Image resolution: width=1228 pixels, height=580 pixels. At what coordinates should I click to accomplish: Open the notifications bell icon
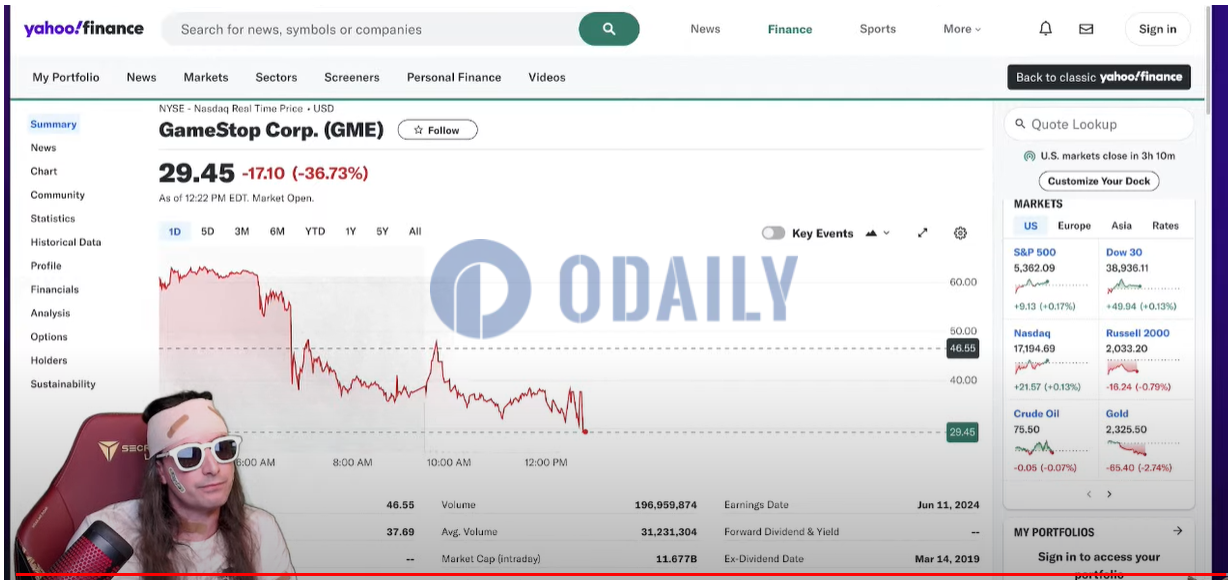[x=1045, y=29]
